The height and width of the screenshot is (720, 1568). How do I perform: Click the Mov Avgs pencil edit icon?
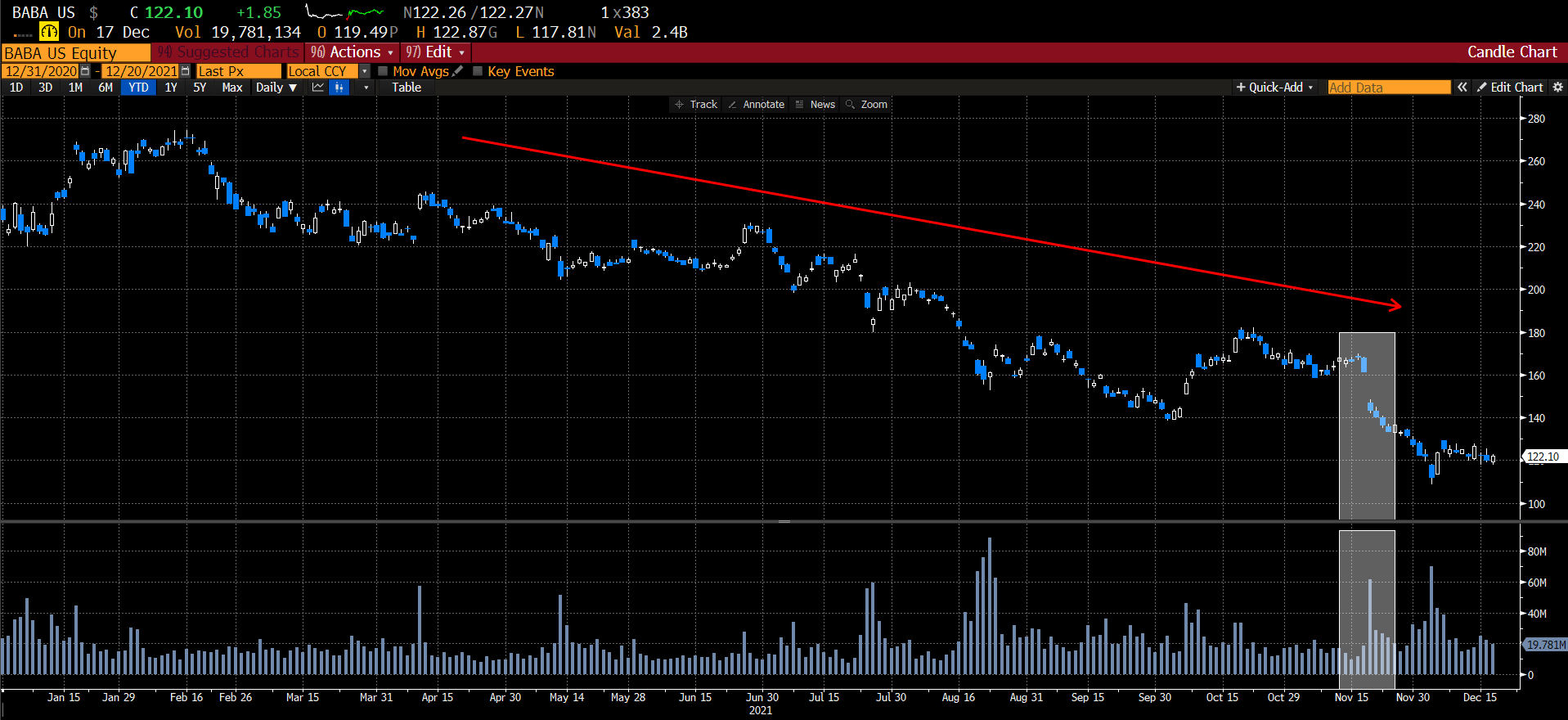458,71
